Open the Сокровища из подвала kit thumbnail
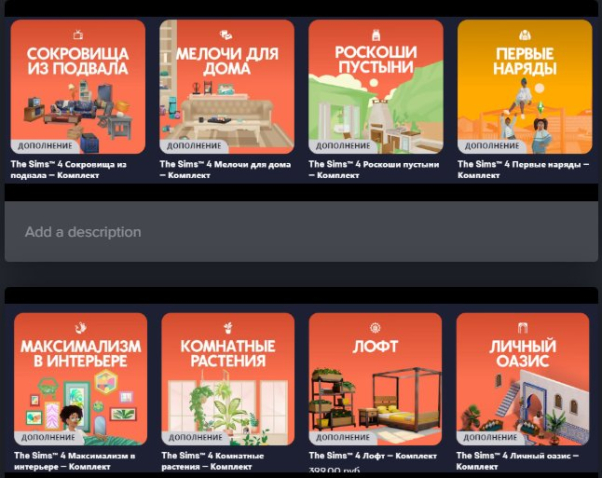602x478 pixels. point(78,87)
